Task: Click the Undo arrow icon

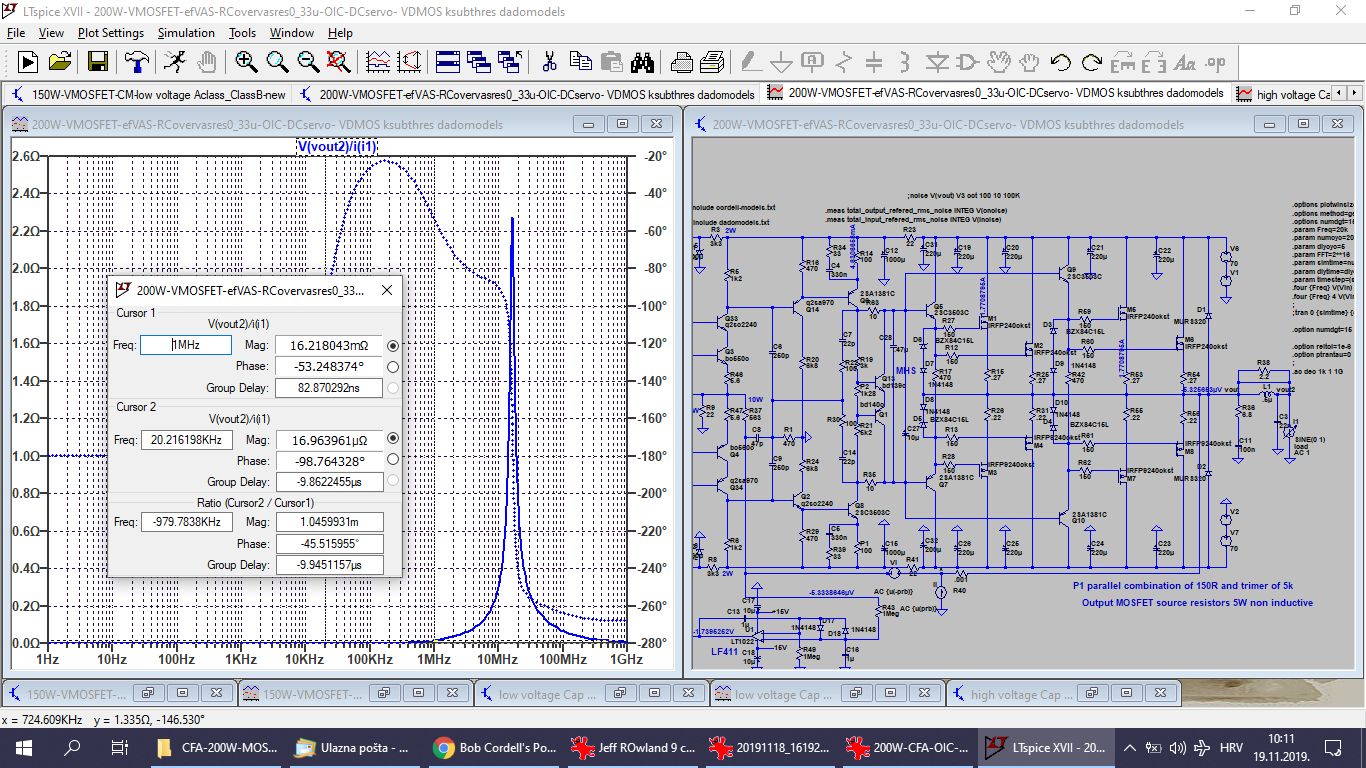Action: coord(1061,62)
